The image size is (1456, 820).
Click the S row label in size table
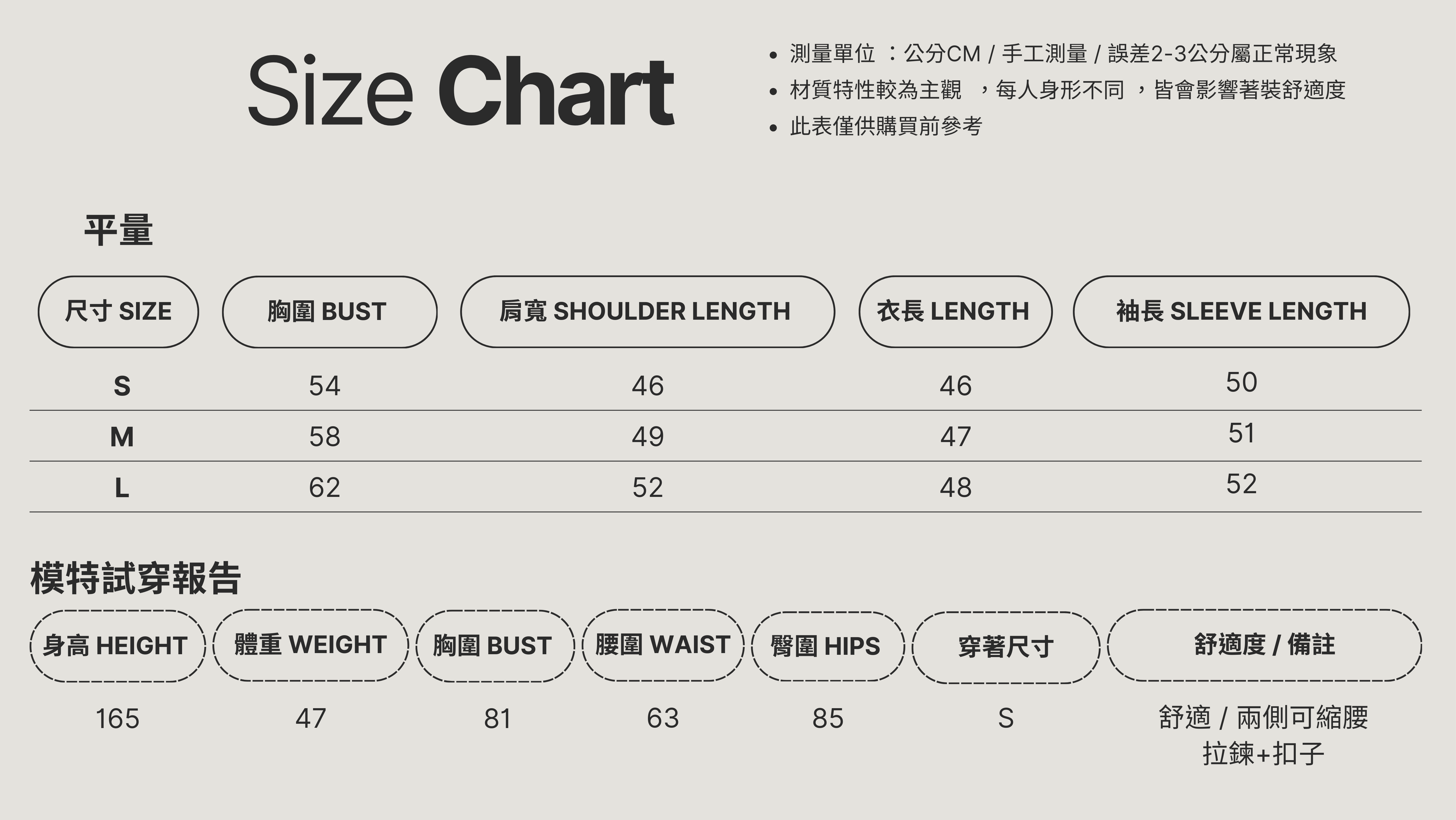122,386
